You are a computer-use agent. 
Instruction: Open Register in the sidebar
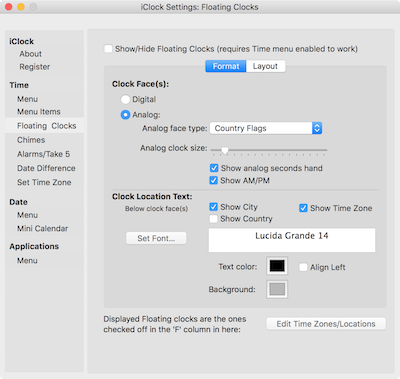(35, 67)
